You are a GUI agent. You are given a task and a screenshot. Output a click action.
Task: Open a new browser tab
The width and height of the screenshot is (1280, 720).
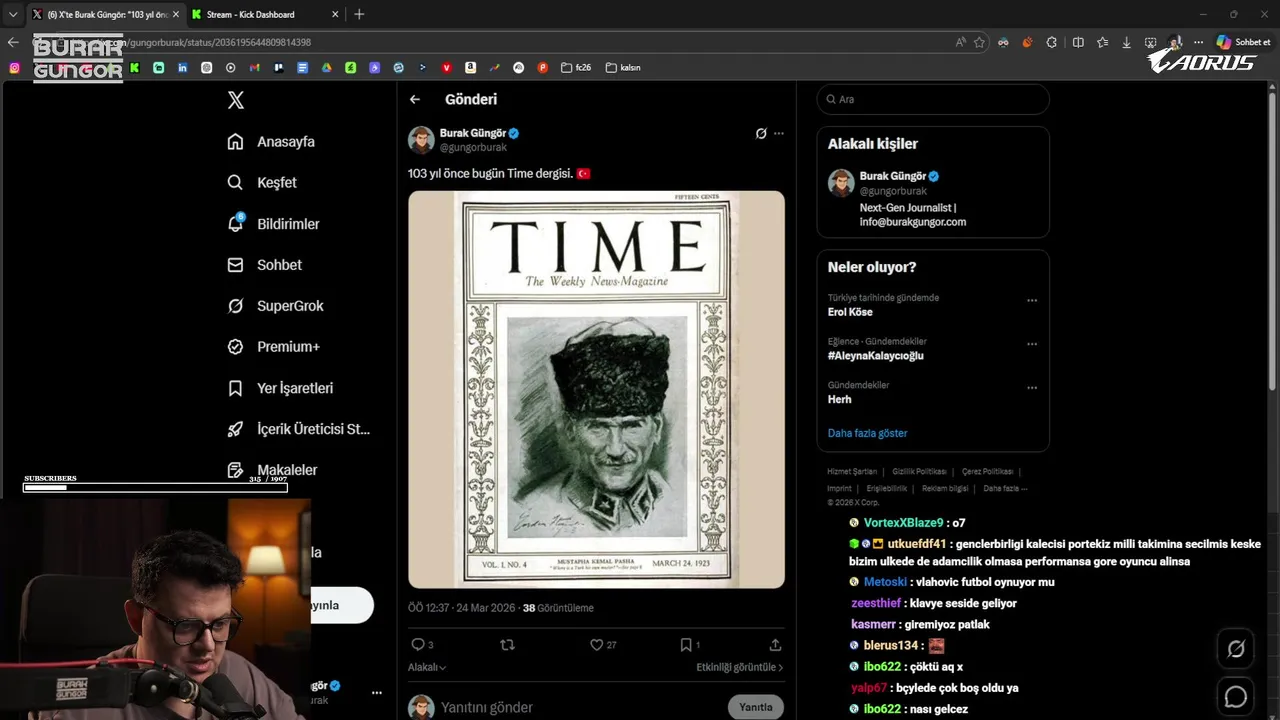click(359, 14)
